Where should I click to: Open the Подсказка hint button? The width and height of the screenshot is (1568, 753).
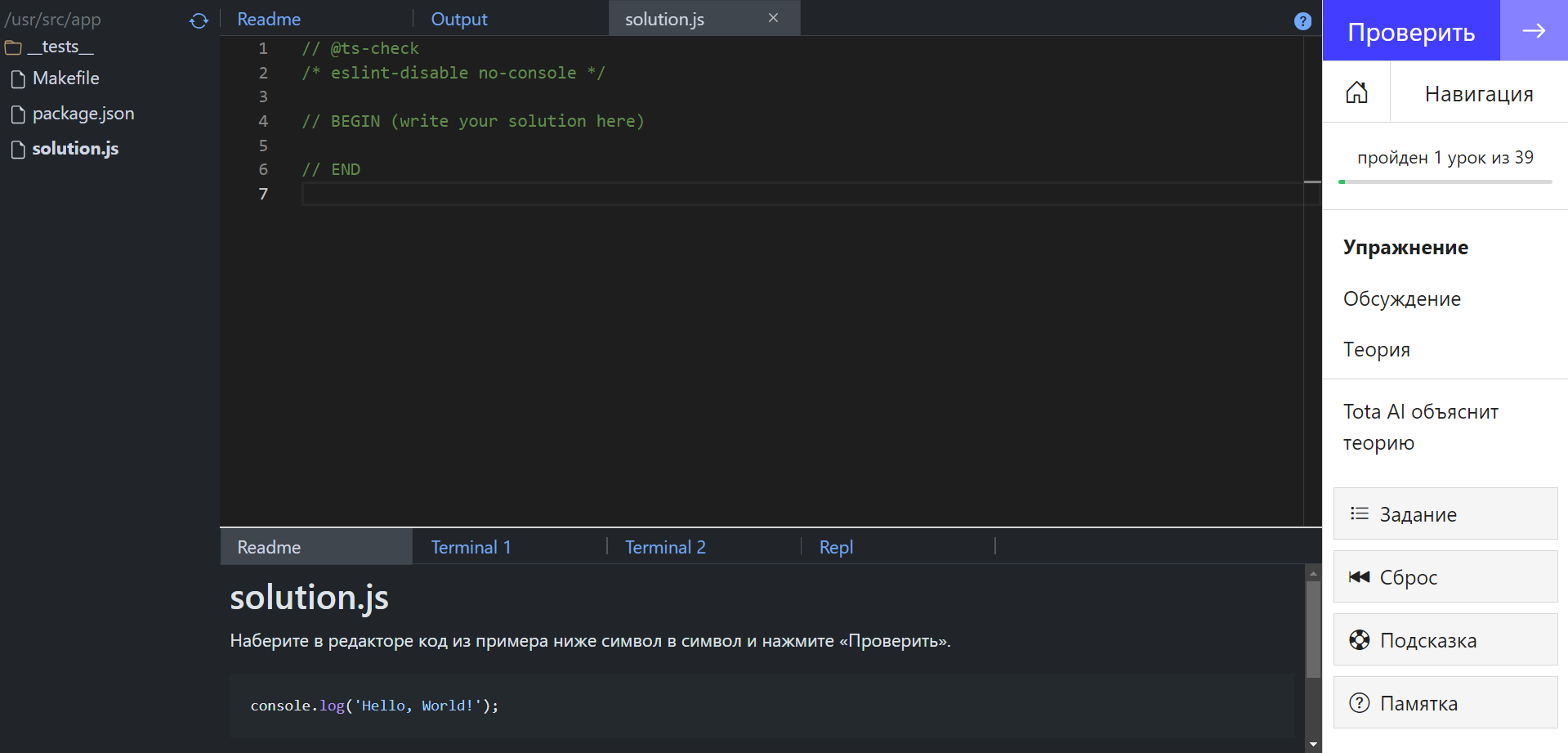[x=1445, y=640]
